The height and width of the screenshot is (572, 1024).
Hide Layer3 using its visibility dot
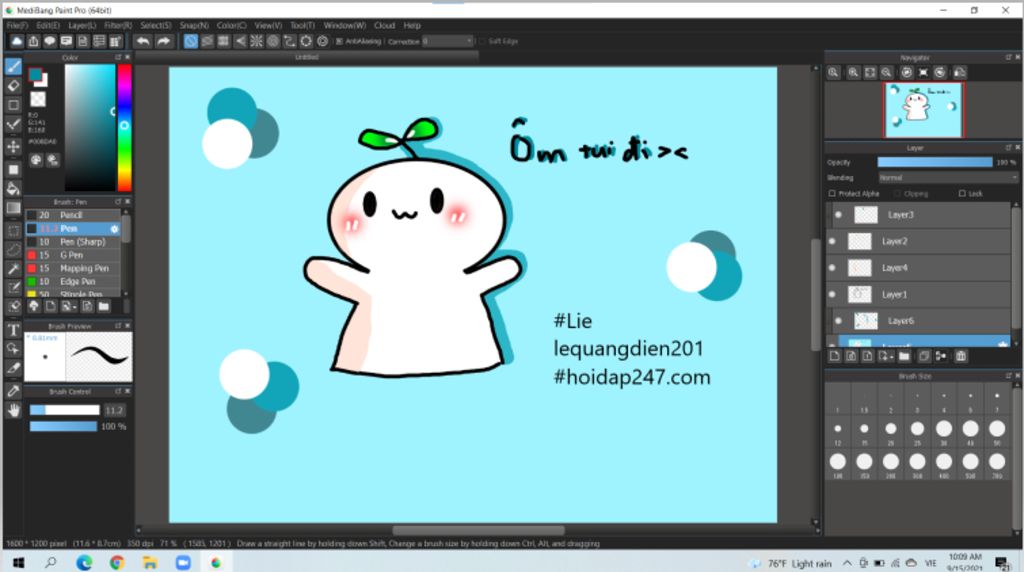[x=839, y=215]
